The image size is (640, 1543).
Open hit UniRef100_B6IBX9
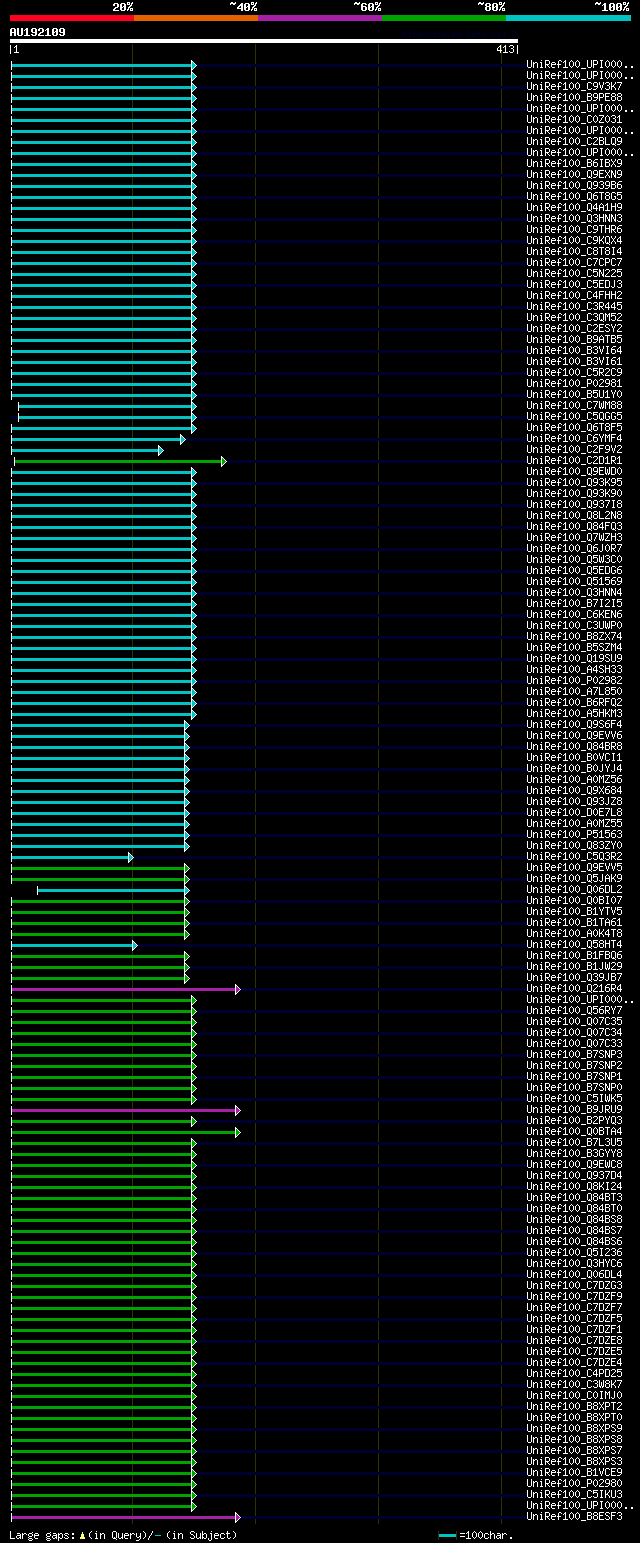(x=574, y=164)
